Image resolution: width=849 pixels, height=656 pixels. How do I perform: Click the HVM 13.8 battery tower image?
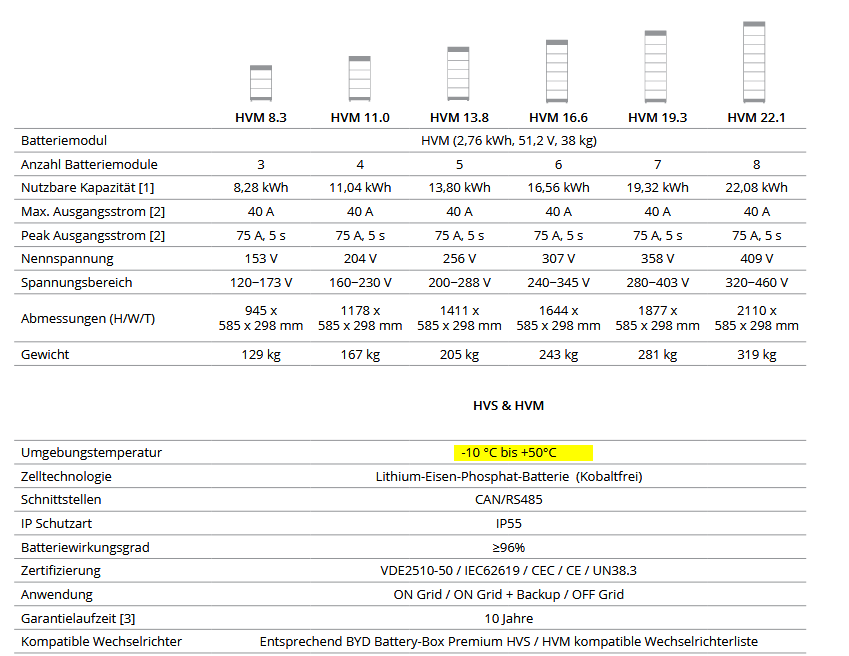(458, 74)
